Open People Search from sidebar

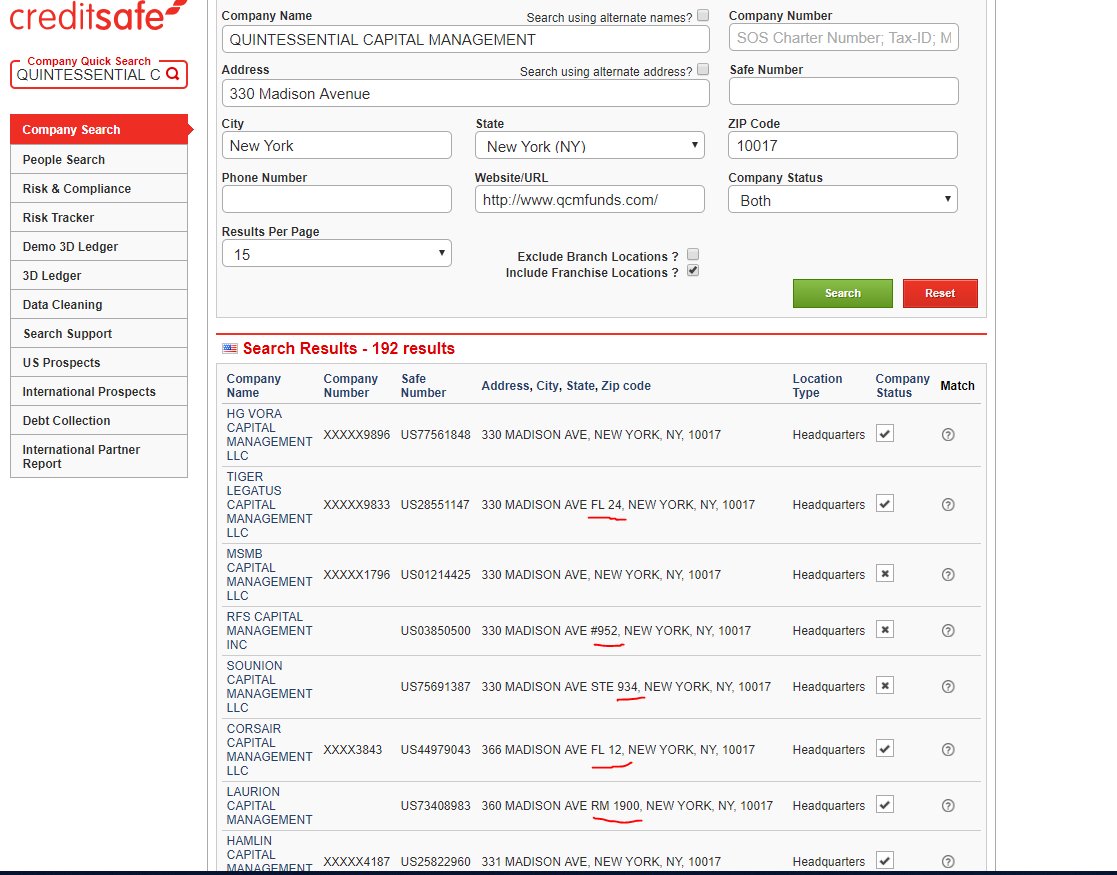click(x=99, y=160)
